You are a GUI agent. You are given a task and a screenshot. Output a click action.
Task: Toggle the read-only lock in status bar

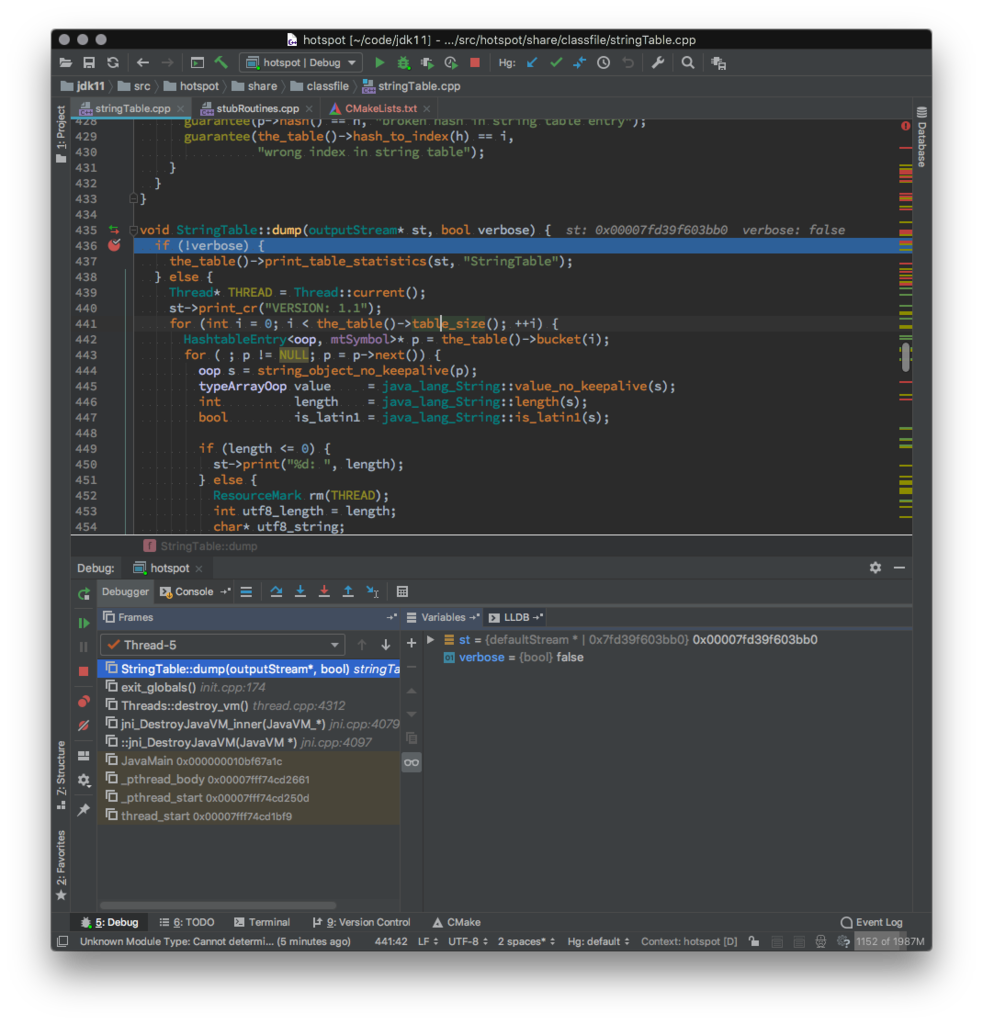[754, 941]
